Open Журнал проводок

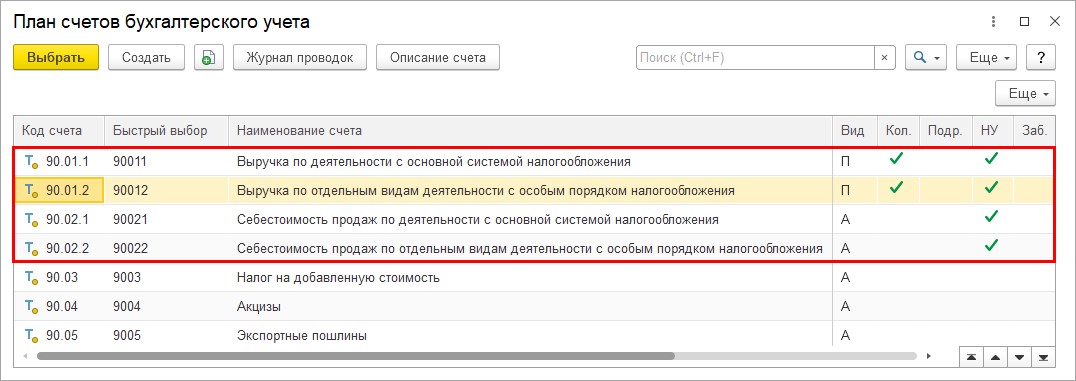pyautogui.click(x=300, y=58)
